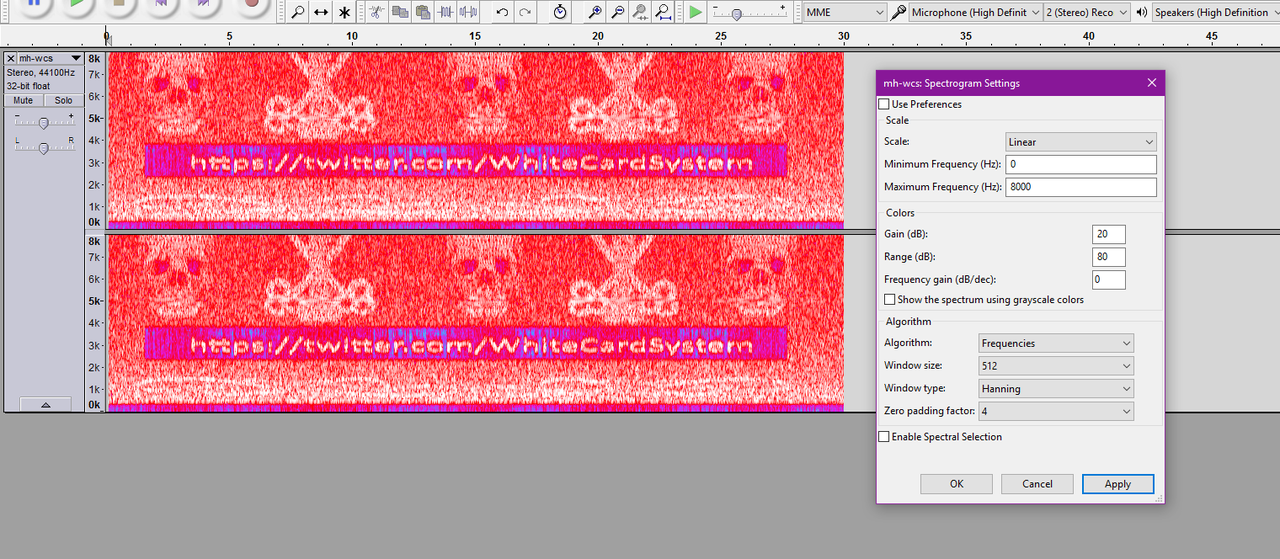Click the 40 second mark on timeline
The height and width of the screenshot is (559, 1280).
click(1089, 37)
